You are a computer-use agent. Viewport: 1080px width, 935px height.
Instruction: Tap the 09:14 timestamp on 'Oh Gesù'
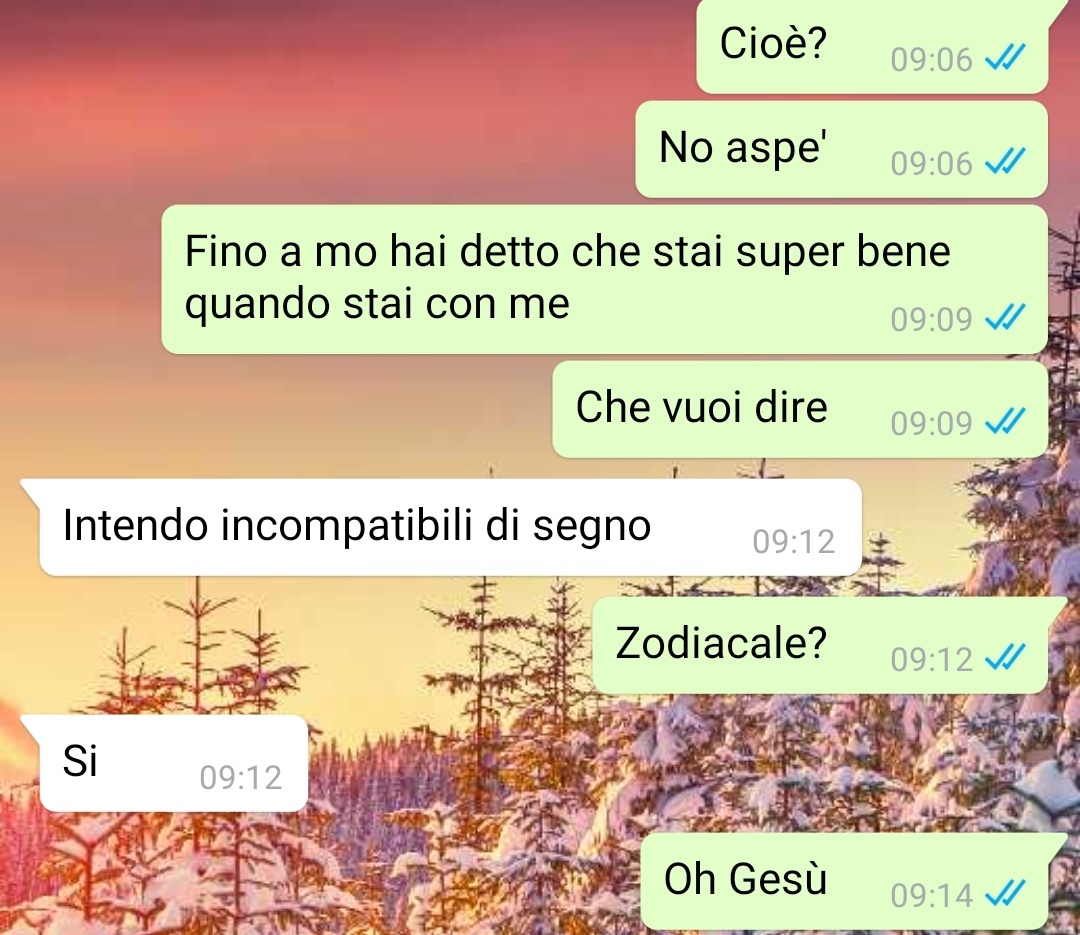[x=931, y=896]
